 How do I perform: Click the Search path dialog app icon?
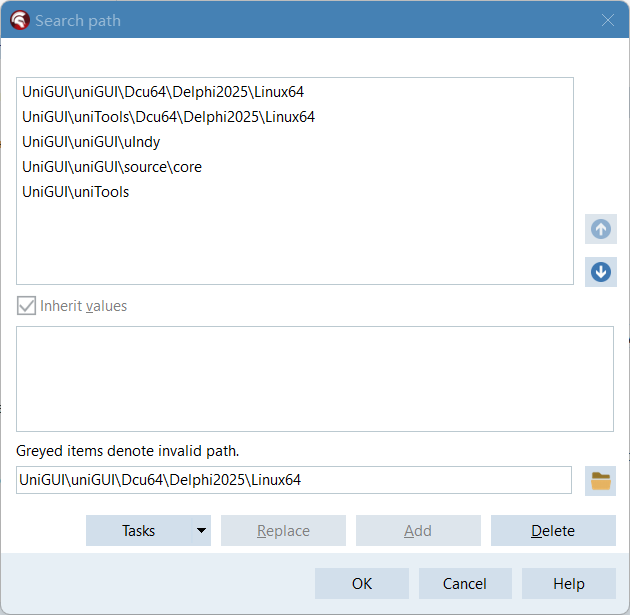pos(19,20)
